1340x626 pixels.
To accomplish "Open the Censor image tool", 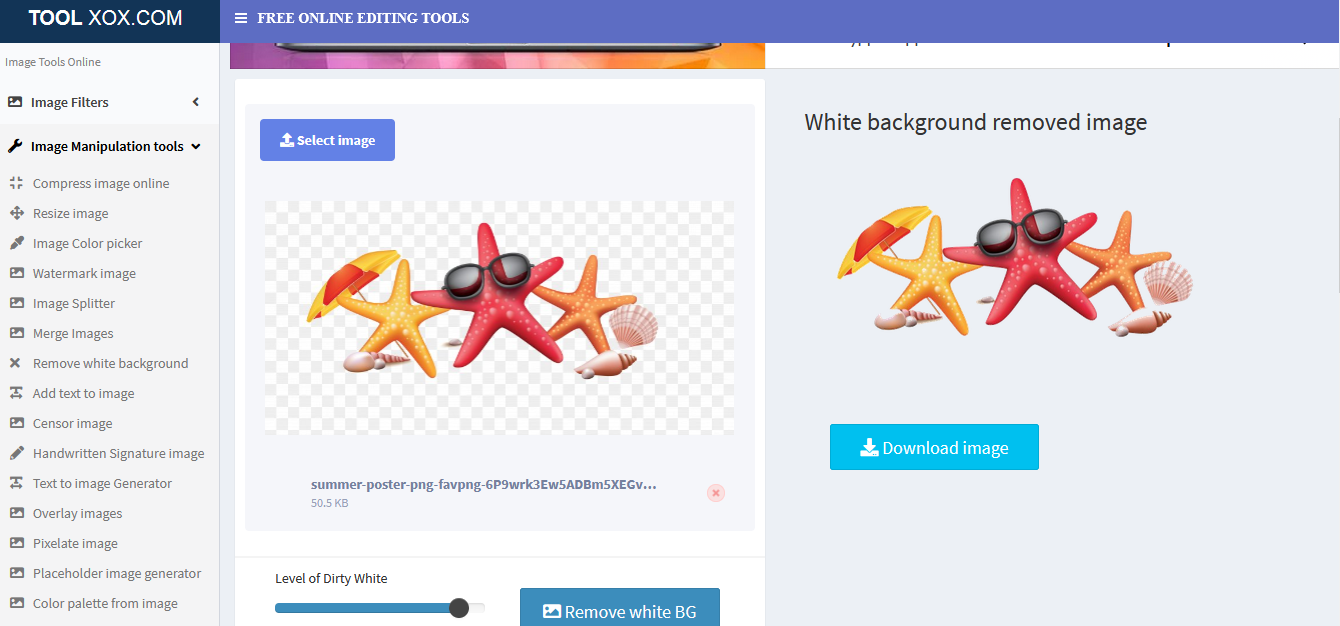I will 72,423.
